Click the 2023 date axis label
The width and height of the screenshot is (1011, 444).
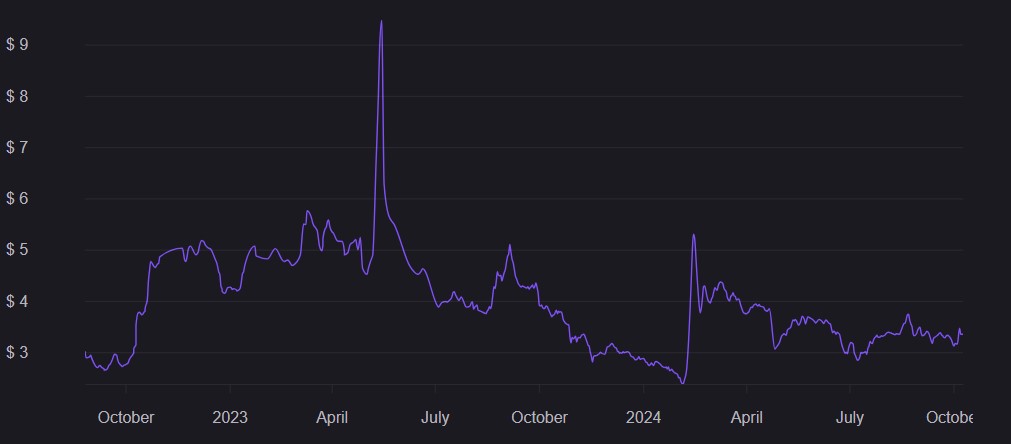230,418
